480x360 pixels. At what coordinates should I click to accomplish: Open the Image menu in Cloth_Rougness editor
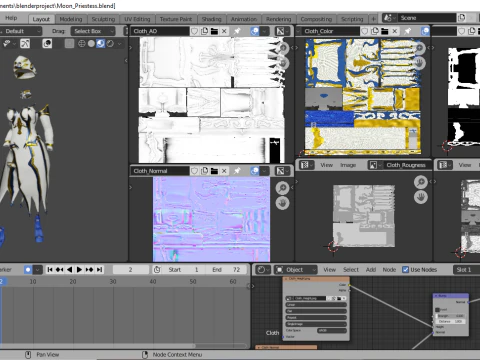click(348, 165)
